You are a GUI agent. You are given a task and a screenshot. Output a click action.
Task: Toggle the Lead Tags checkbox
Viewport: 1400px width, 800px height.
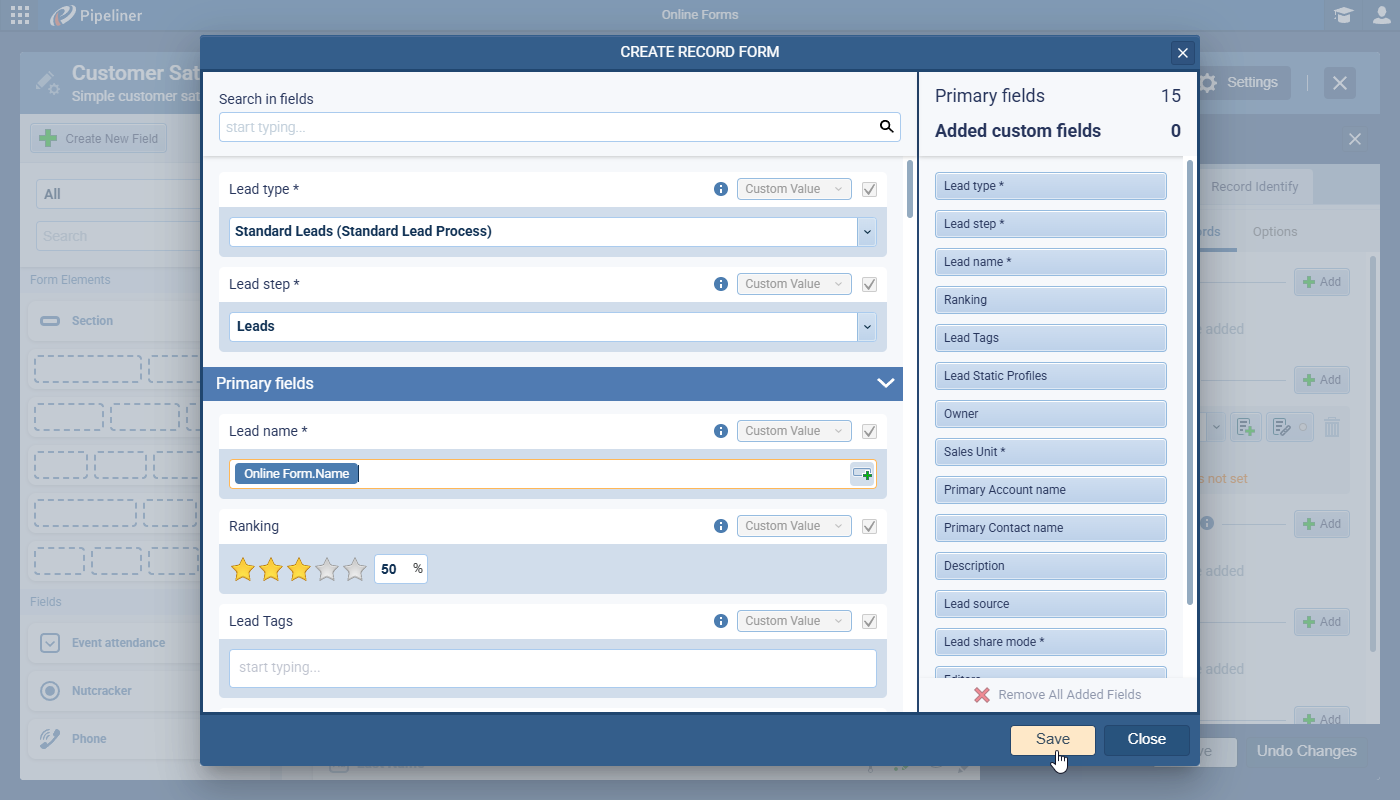(x=869, y=621)
